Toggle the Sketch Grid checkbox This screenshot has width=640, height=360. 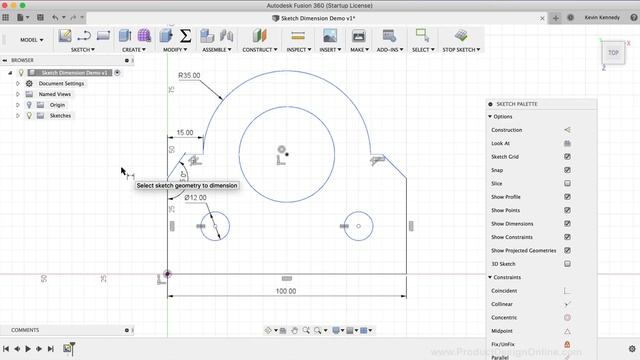pos(567,157)
